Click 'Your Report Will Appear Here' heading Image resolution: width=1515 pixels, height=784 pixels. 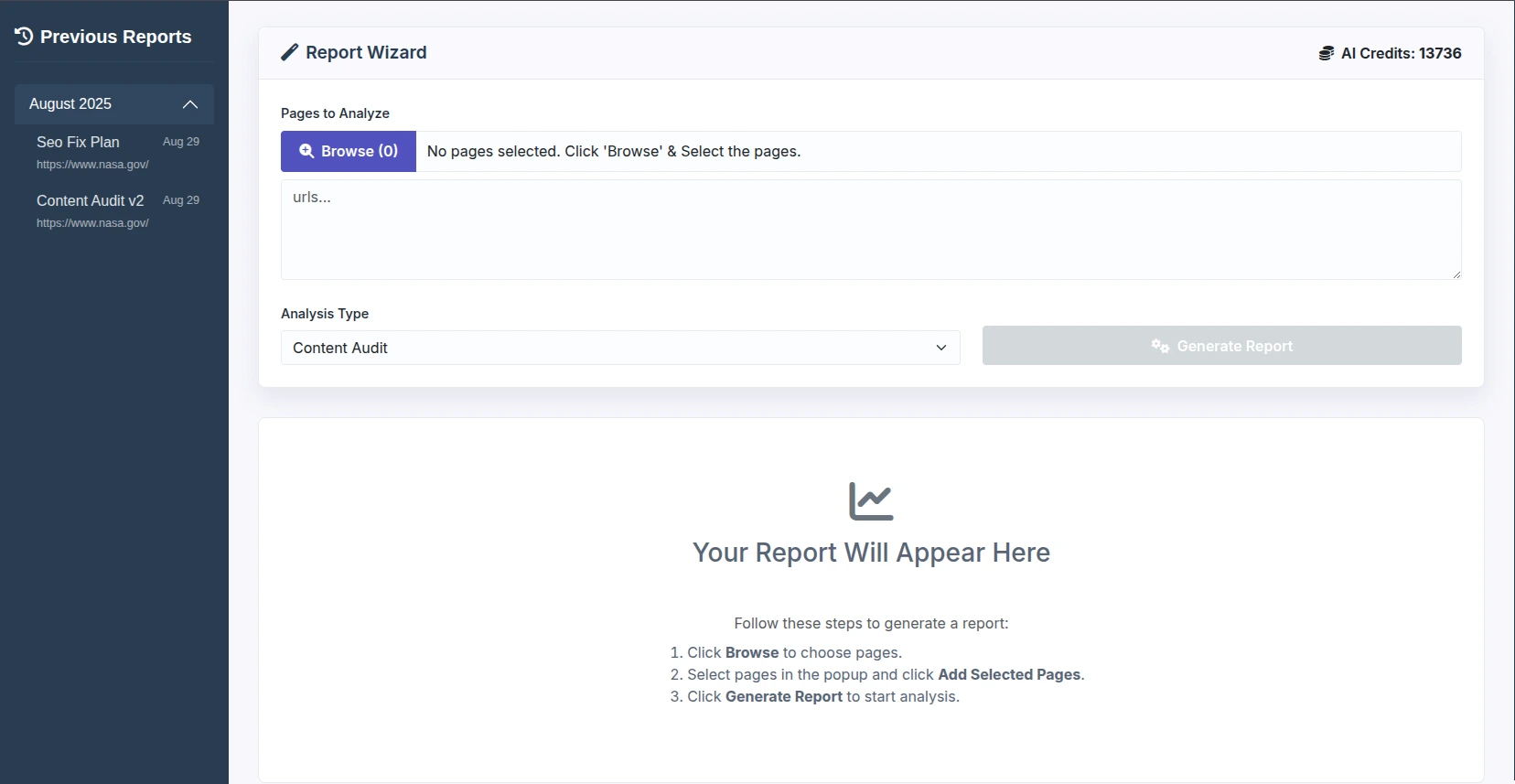pos(871,553)
